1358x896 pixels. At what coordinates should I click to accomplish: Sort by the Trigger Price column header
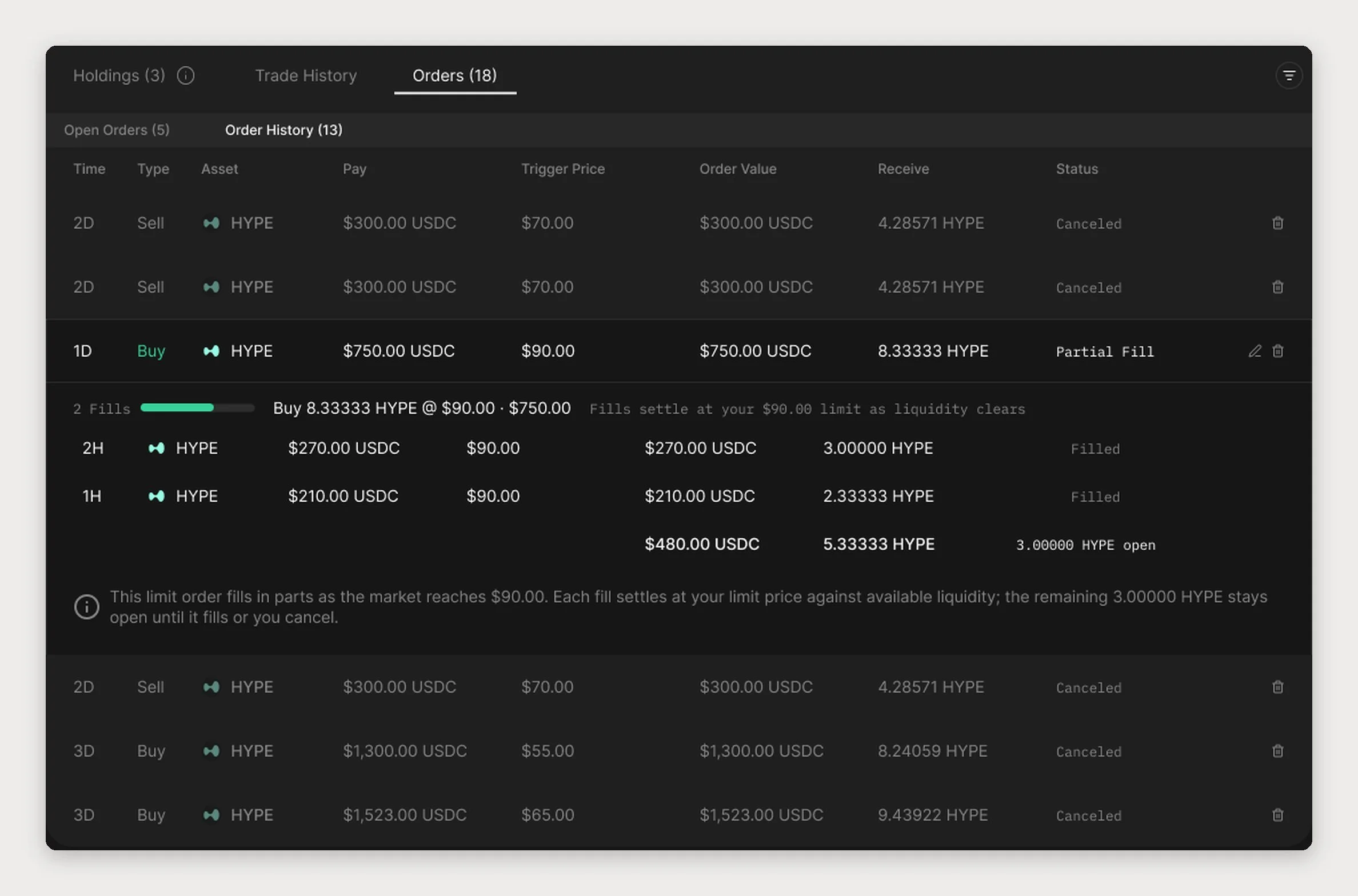[x=563, y=169]
